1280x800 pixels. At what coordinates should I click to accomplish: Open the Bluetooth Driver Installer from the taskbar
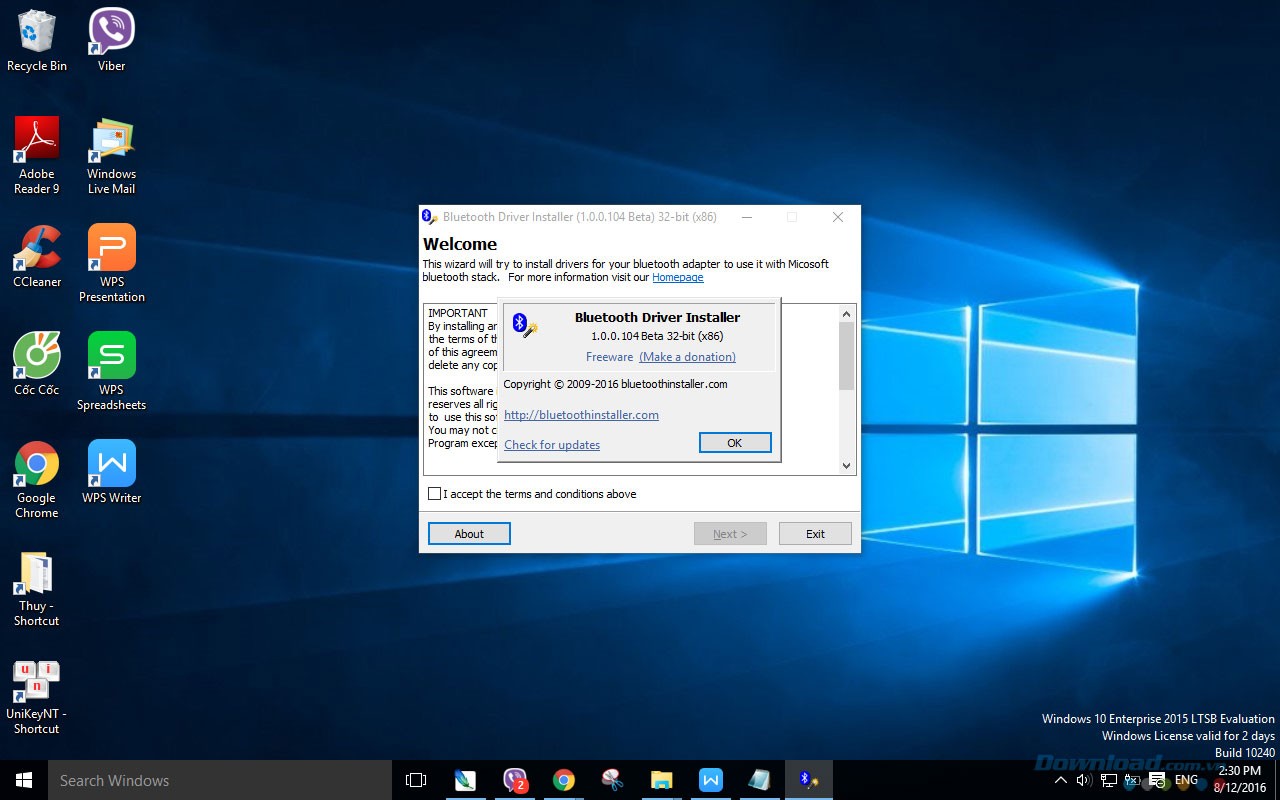tap(808, 780)
